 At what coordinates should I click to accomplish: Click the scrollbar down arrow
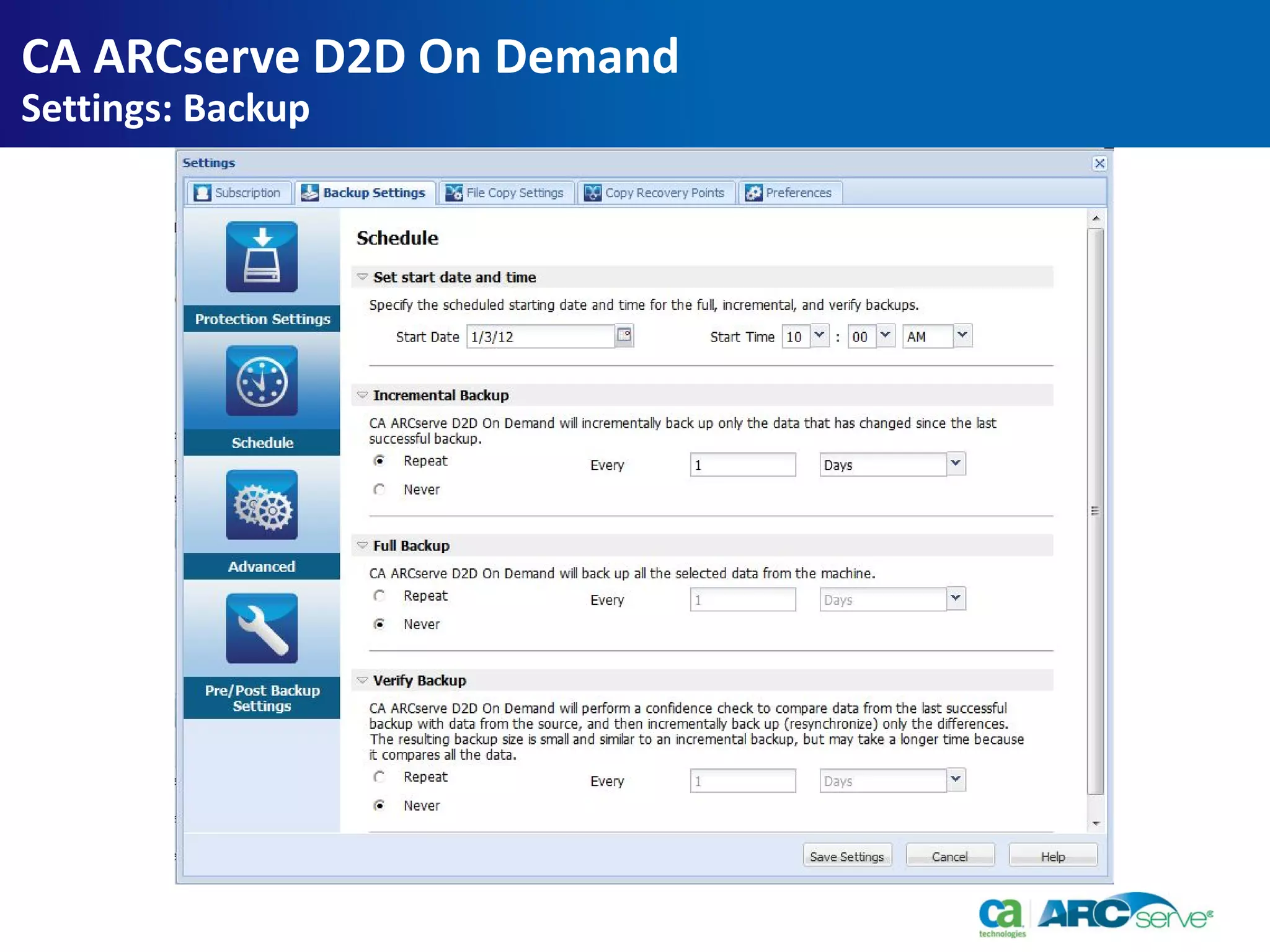pyautogui.click(x=1096, y=823)
